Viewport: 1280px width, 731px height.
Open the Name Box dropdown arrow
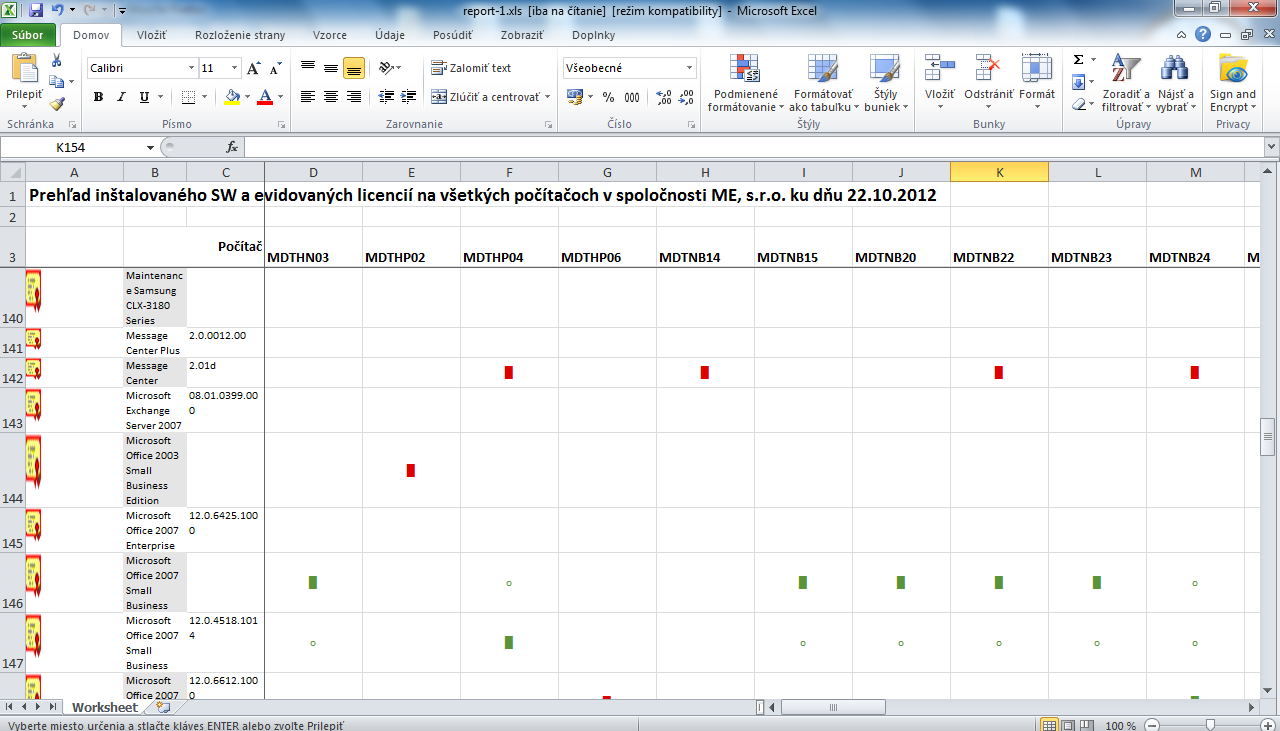(150, 147)
